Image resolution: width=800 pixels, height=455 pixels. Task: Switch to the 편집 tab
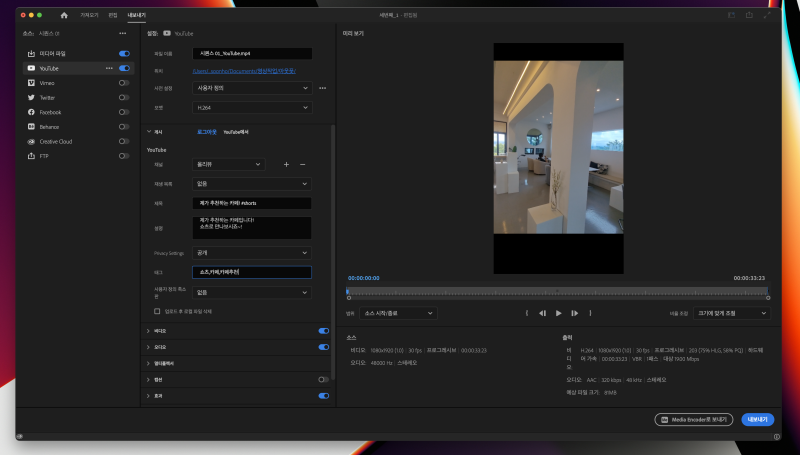coord(113,16)
